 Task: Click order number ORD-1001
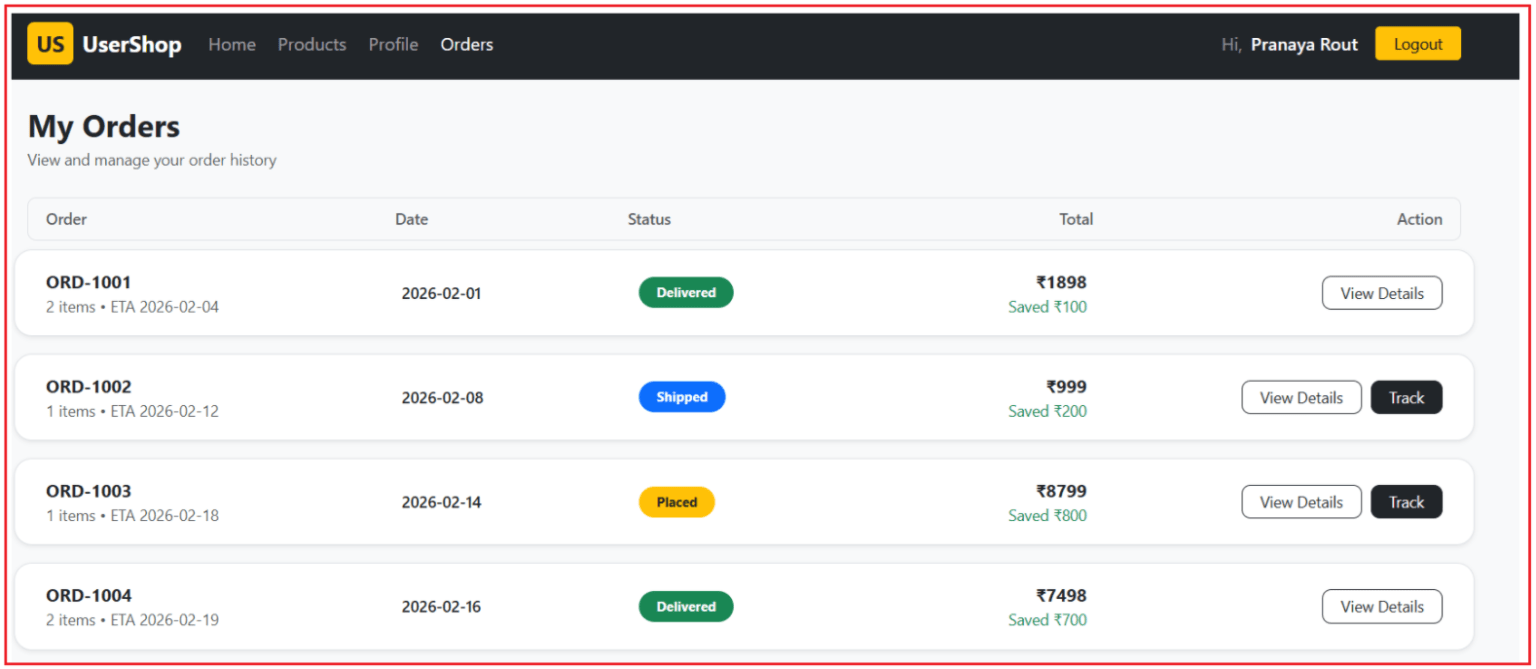pyautogui.click(x=89, y=282)
